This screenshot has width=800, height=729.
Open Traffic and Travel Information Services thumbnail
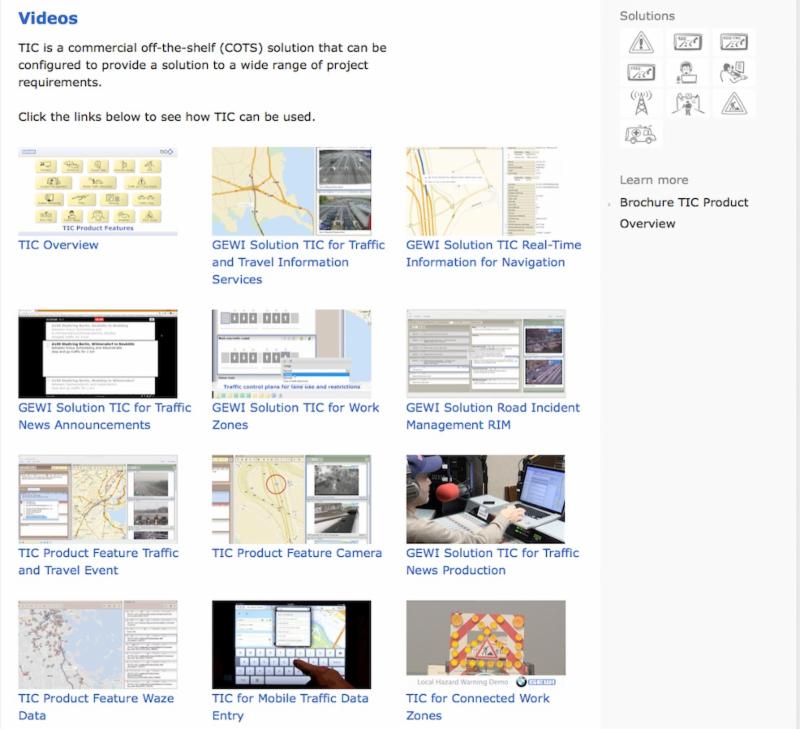[292, 191]
